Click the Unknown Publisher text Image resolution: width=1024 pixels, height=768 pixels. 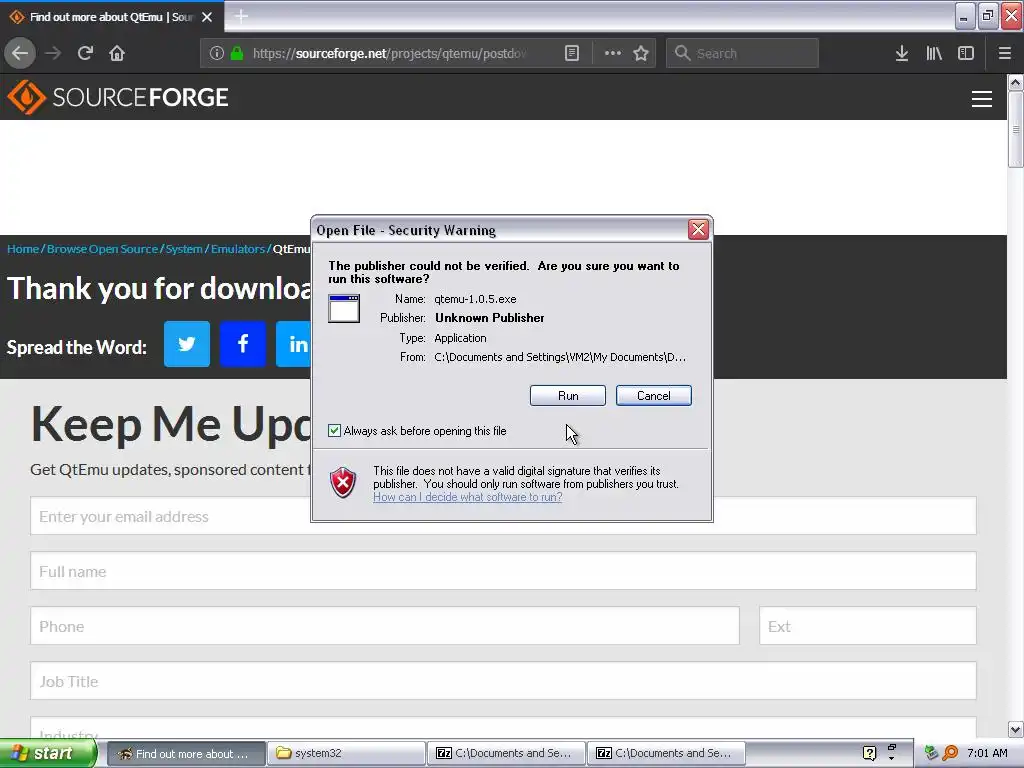[489, 318]
